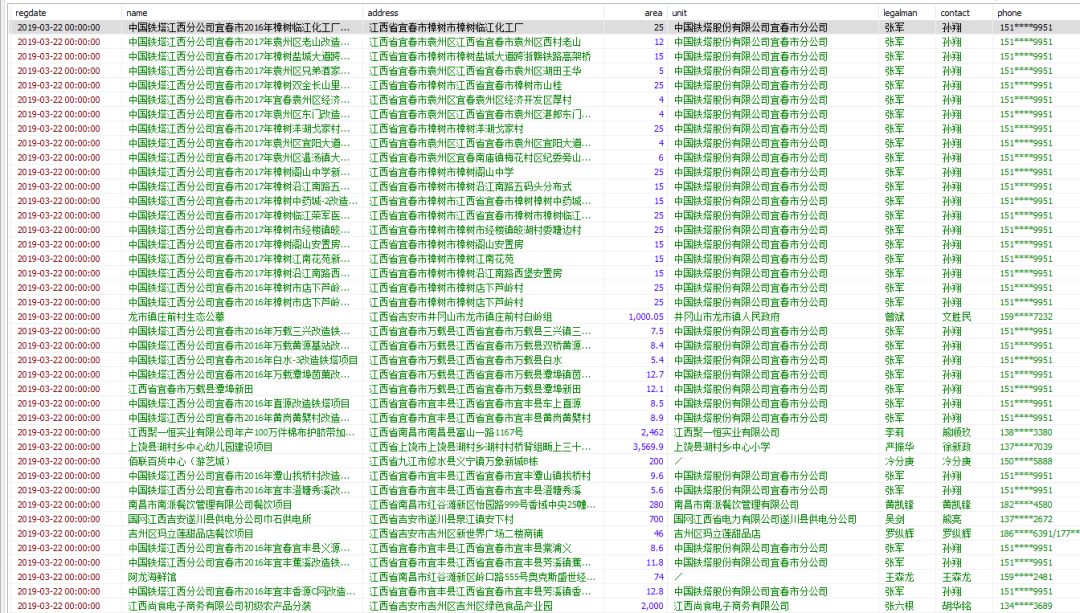The height and width of the screenshot is (613, 1080).
Task: Click address cell 江西省吉安市遂川县泉江镇安下村
Action: [x=441, y=519]
